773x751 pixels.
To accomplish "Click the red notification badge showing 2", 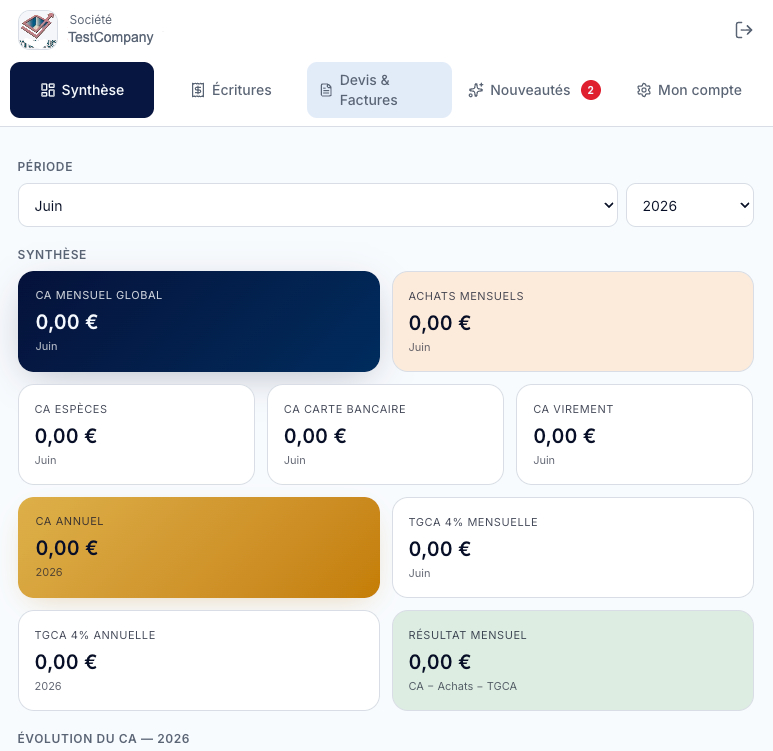I will [x=591, y=90].
